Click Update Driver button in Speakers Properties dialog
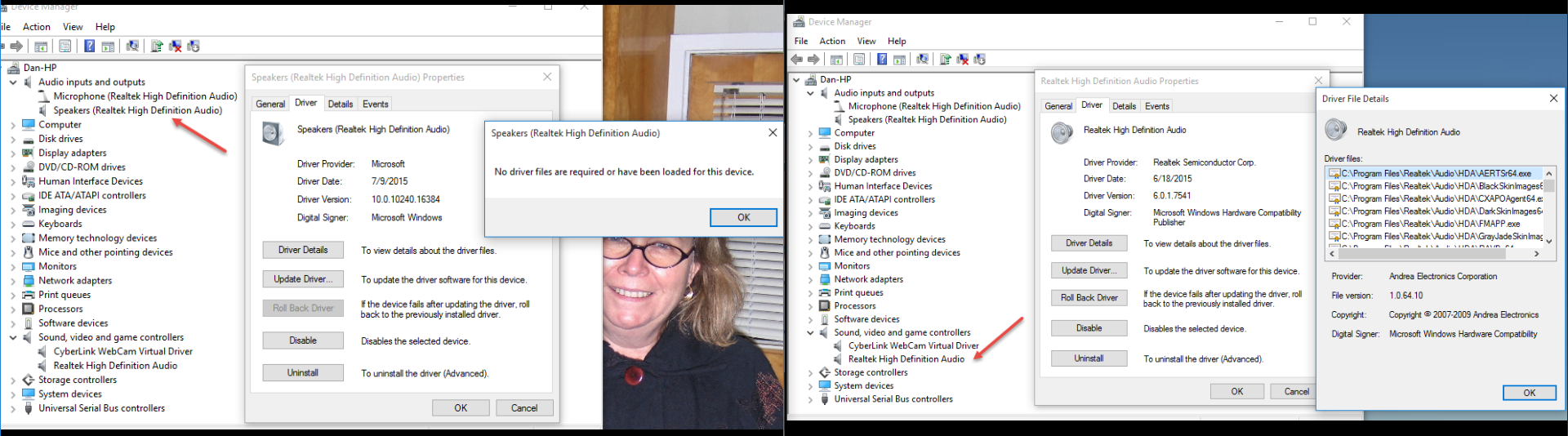The height and width of the screenshot is (436, 1568). (303, 279)
